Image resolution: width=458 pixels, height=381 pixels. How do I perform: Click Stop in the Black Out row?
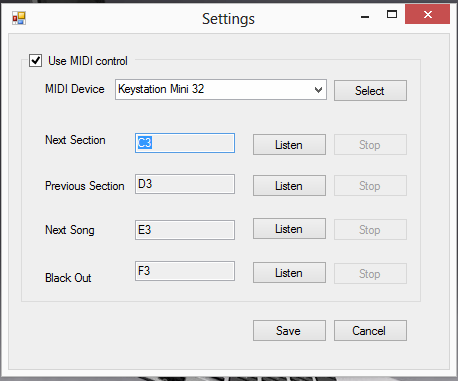point(370,274)
